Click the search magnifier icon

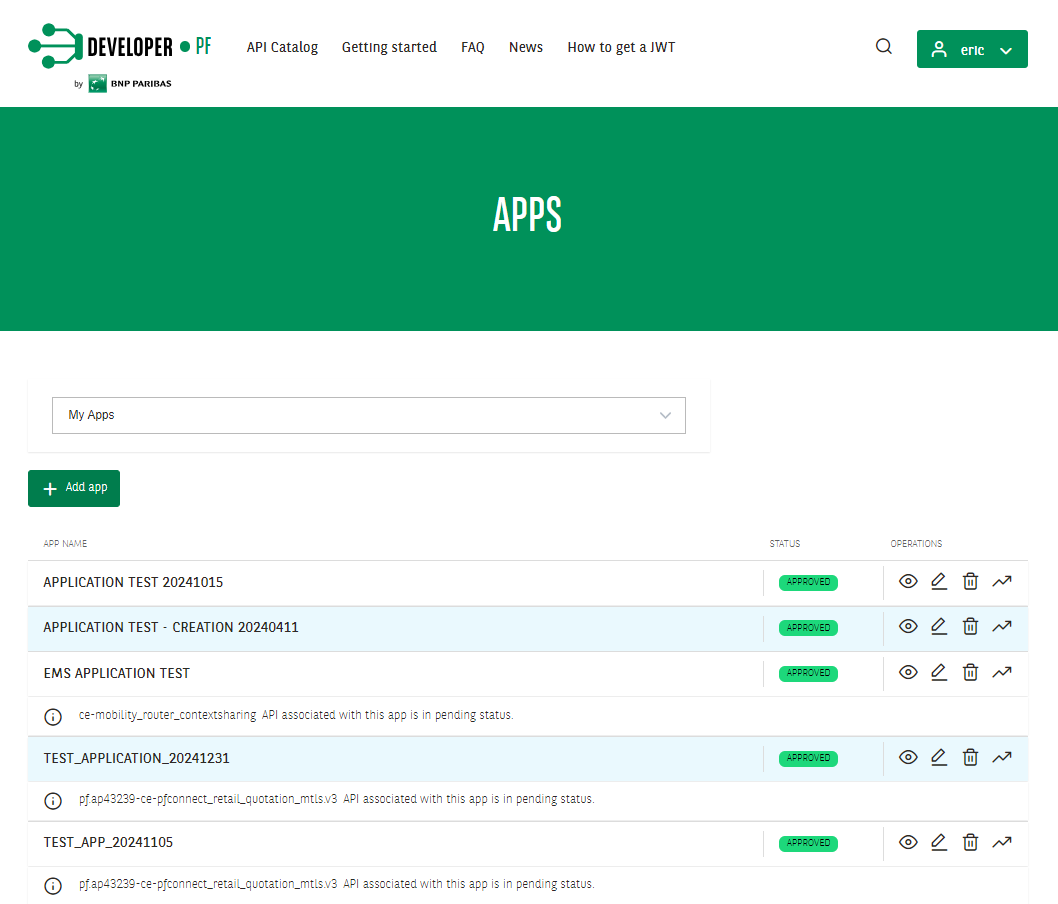[x=883, y=46]
